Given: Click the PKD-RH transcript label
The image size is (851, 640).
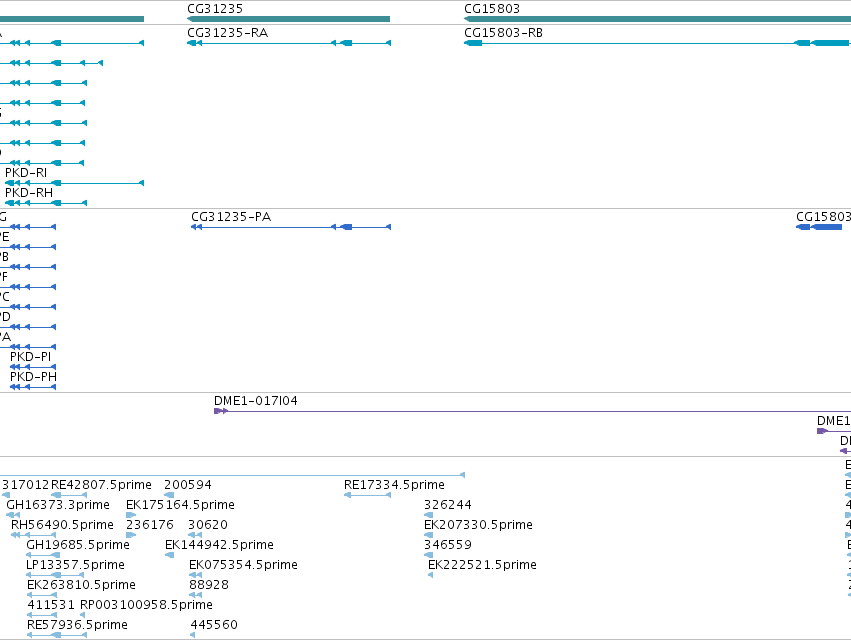Looking at the screenshot, I should tap(29, 193).
